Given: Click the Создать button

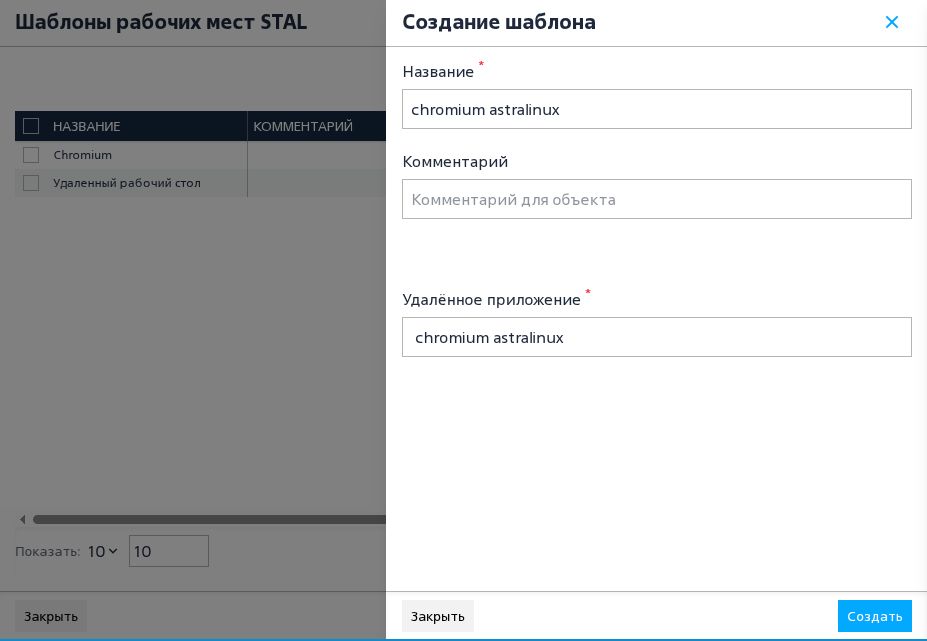Looking at the screenshot, I should click(874, 616).
